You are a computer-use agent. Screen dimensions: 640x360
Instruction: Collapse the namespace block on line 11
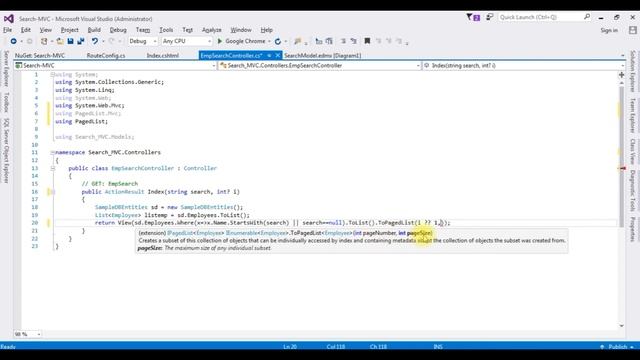53,153
